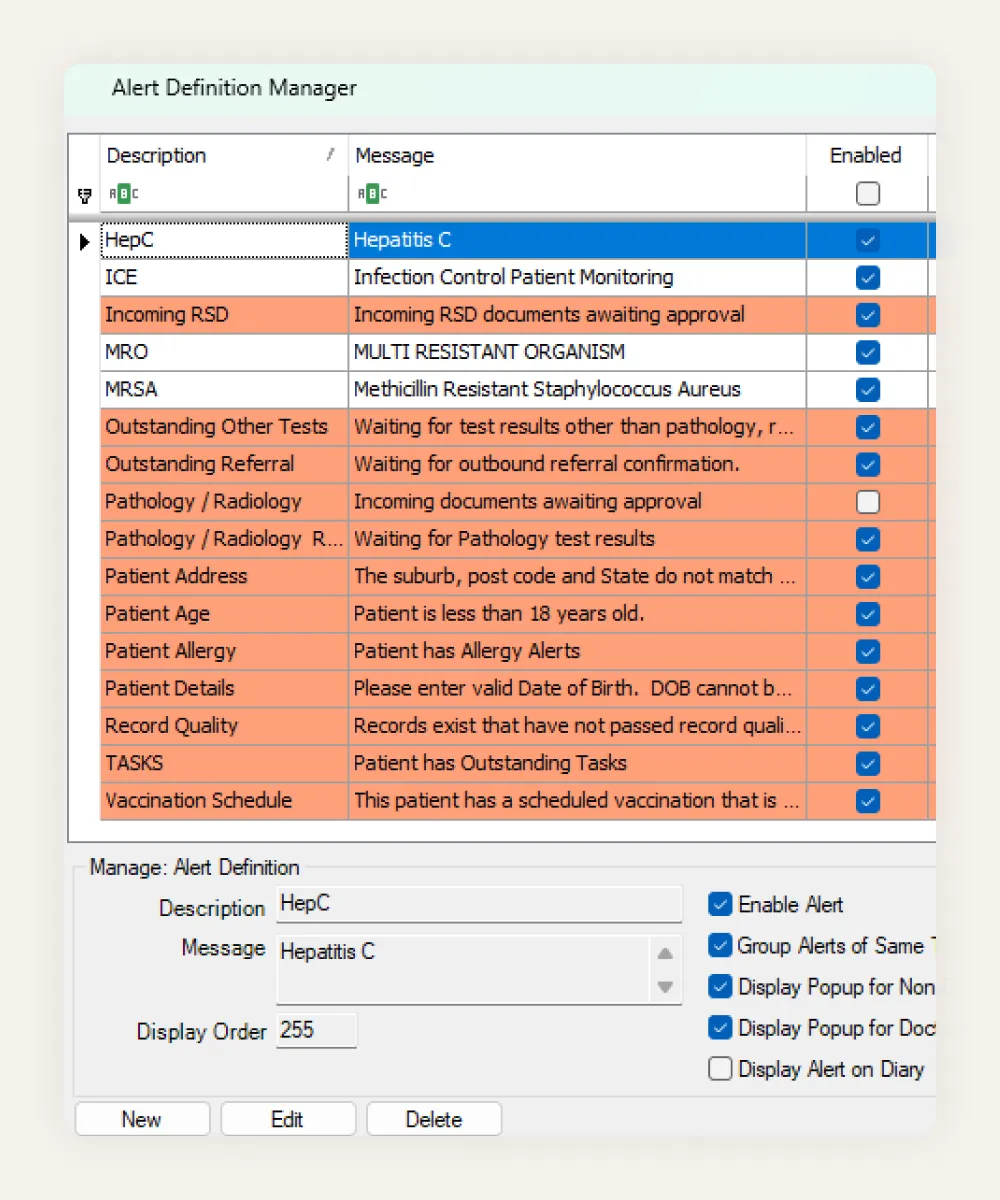This screenshot has height=1200, width=1000.
Task: Click the filter icon under the Description header
Action: 124,194
